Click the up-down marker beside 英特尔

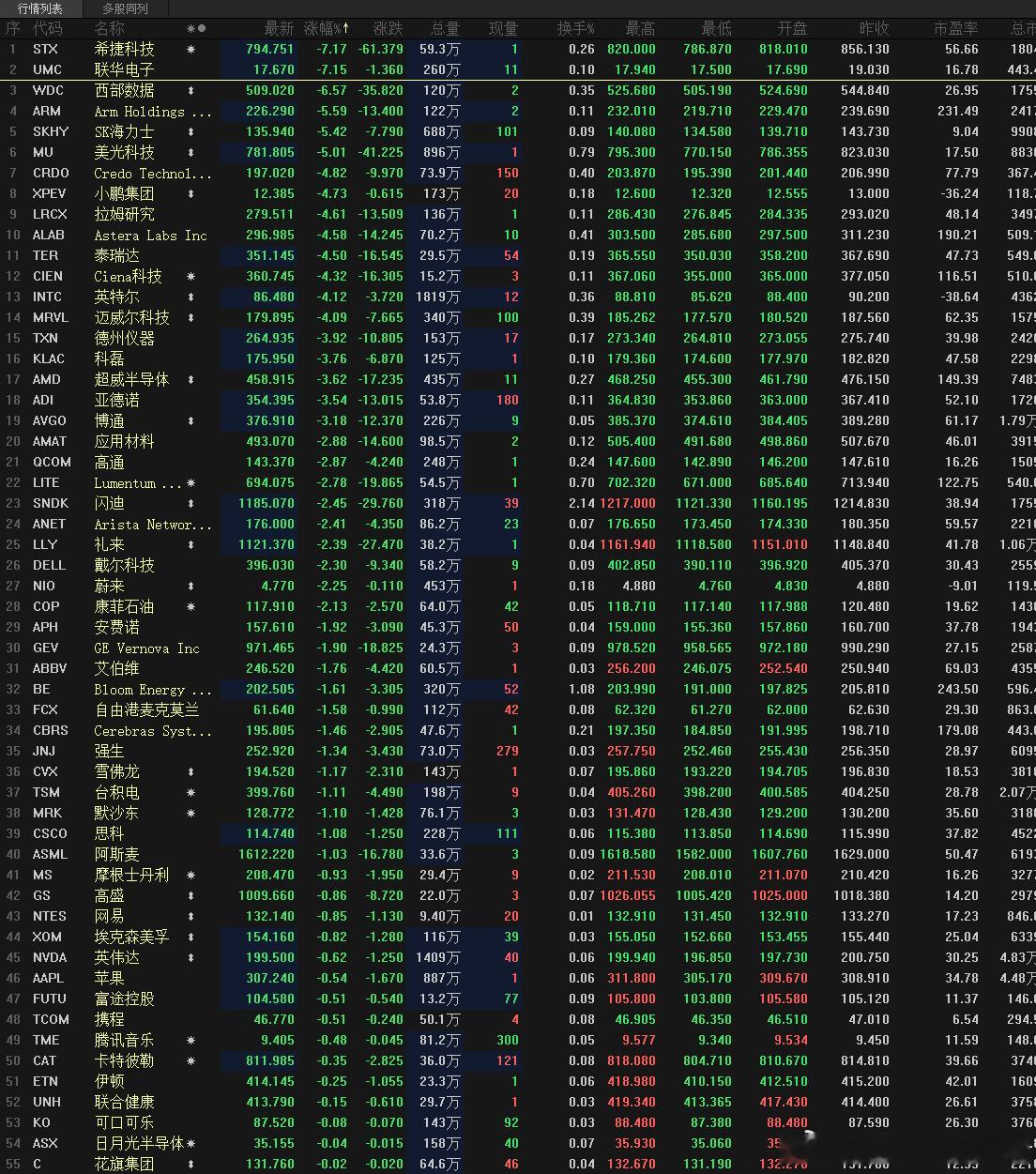[191, 297]
